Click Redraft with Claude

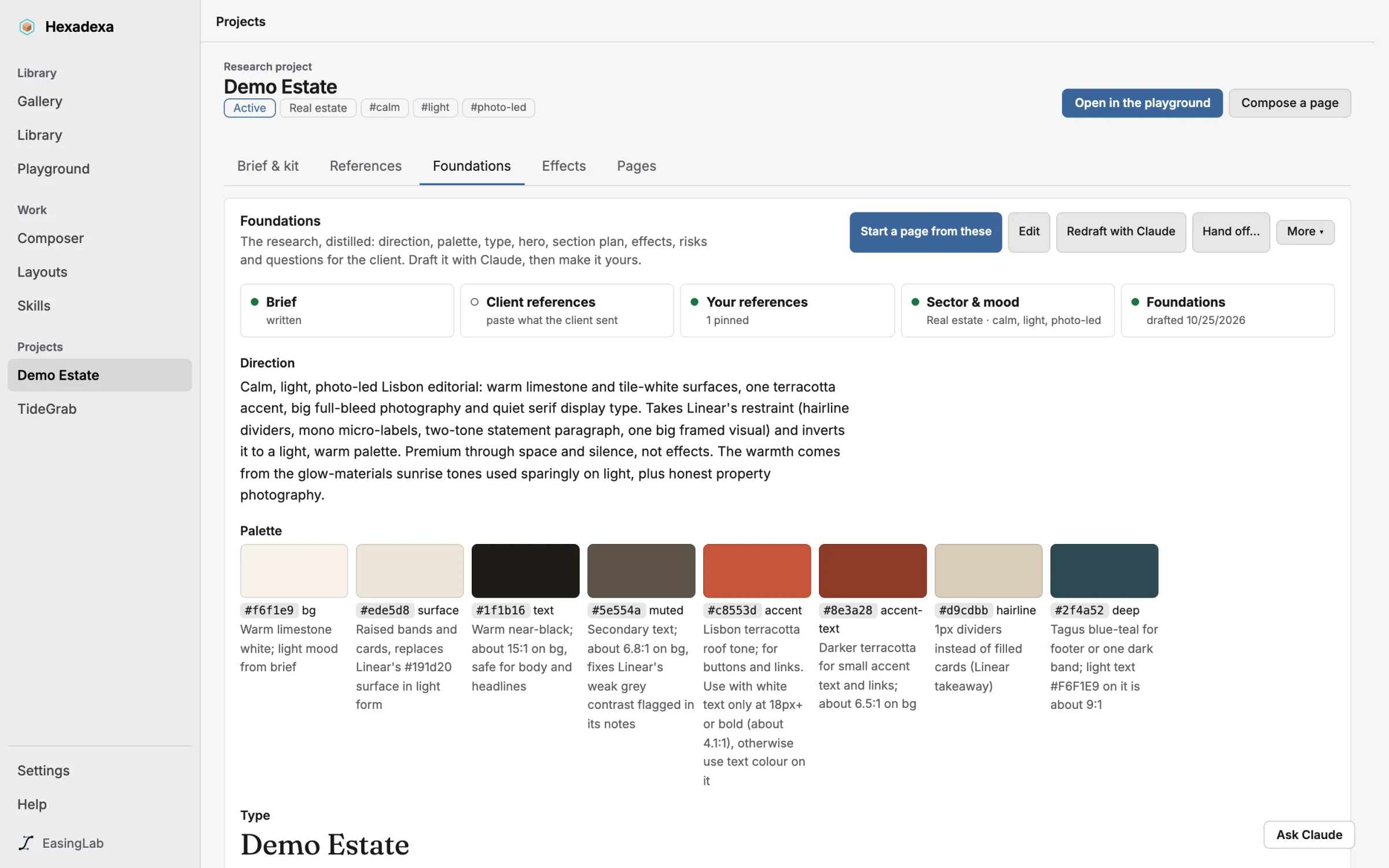click(x=1120, y=231)
